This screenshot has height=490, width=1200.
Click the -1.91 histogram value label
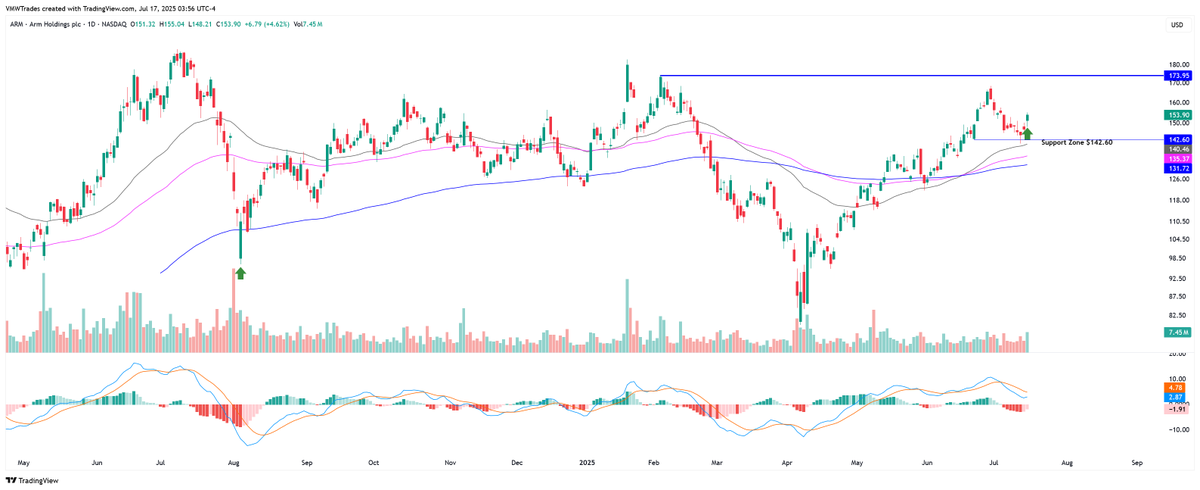point(1176,409)
